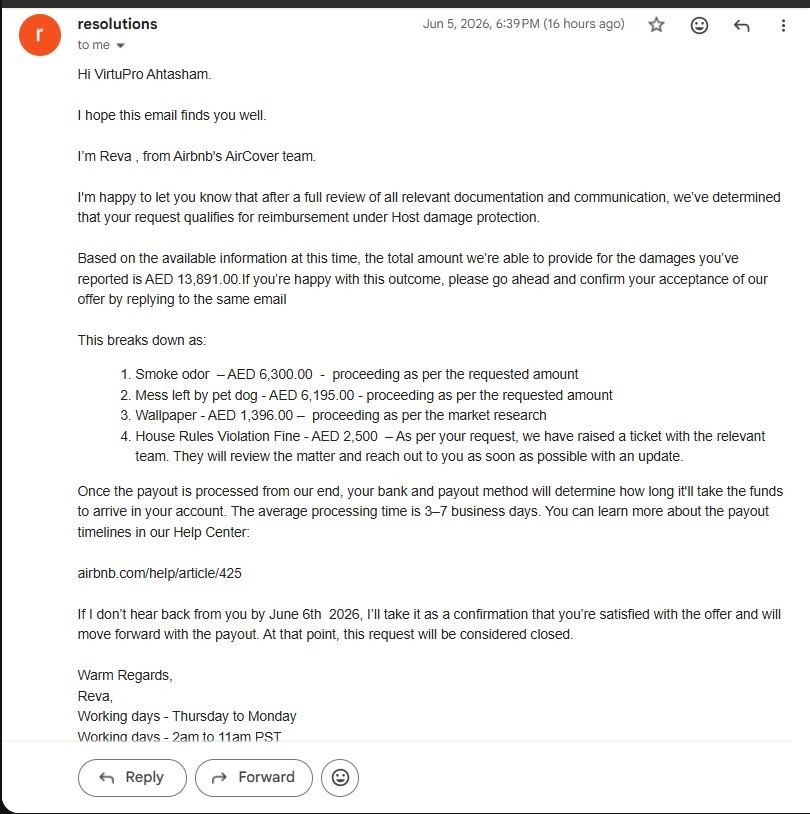Open emoji reaction button beside Forward
The width and height of the screenshot is (810, 814).
340,777
